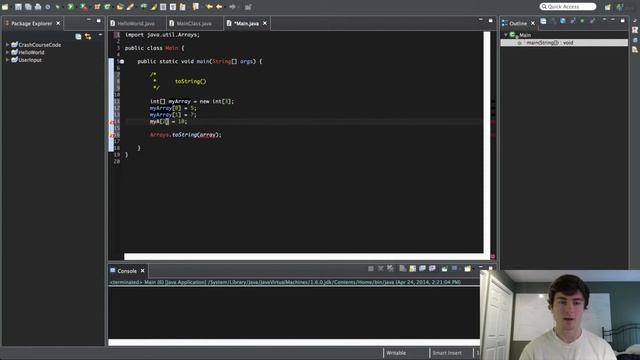Click the Clear Console icon

(402, 269)
